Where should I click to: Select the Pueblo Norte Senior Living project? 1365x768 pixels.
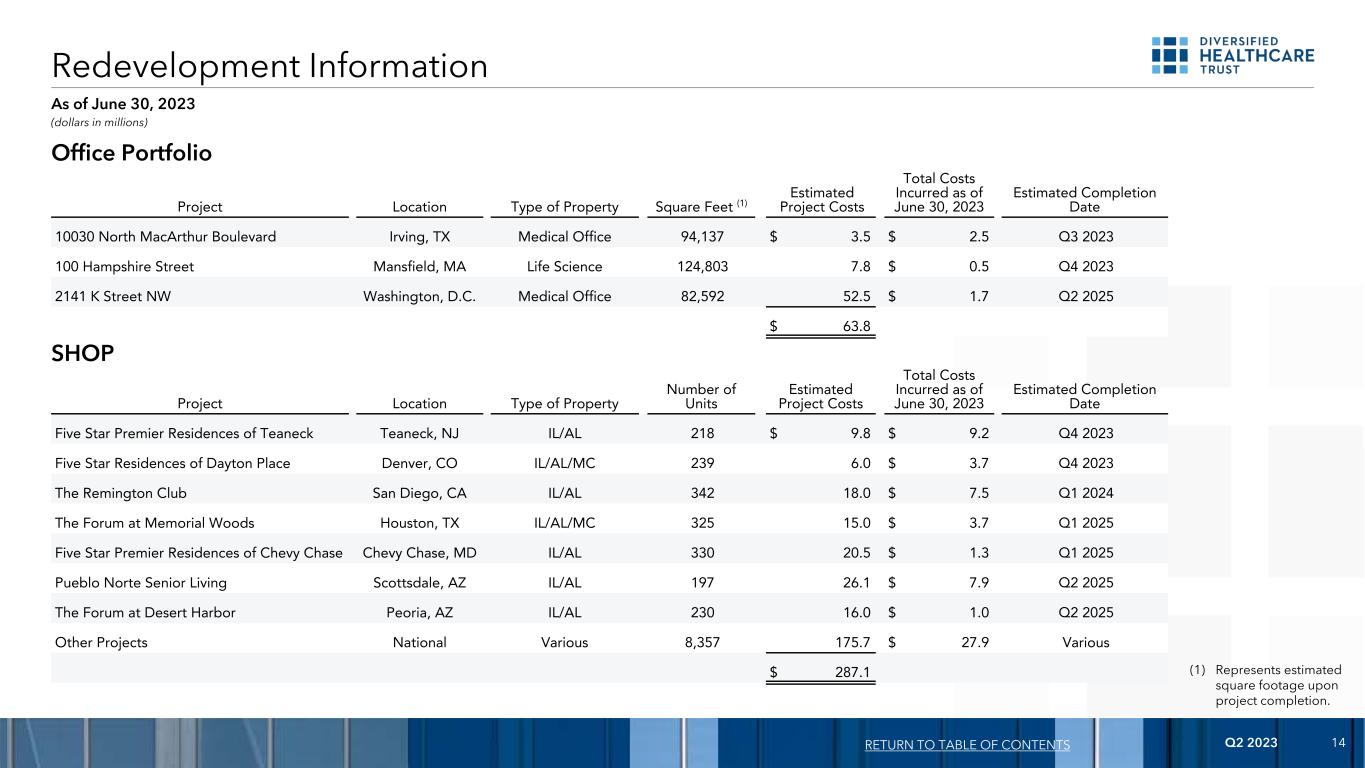coord(141,583)
